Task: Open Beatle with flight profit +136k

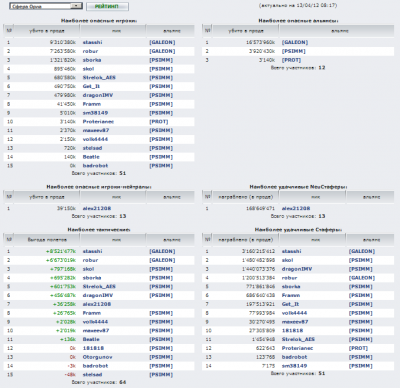Action: [x=91, y=339]
